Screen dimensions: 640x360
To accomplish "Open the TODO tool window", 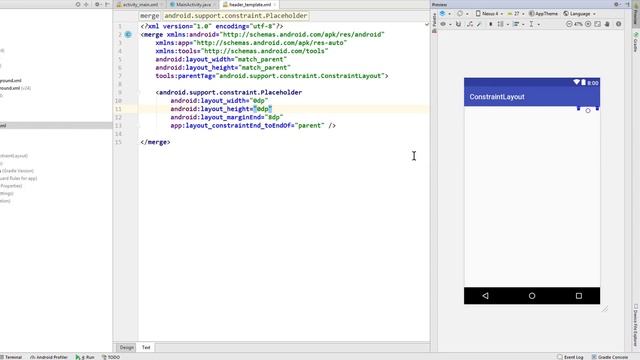I will tap(111, 357).
